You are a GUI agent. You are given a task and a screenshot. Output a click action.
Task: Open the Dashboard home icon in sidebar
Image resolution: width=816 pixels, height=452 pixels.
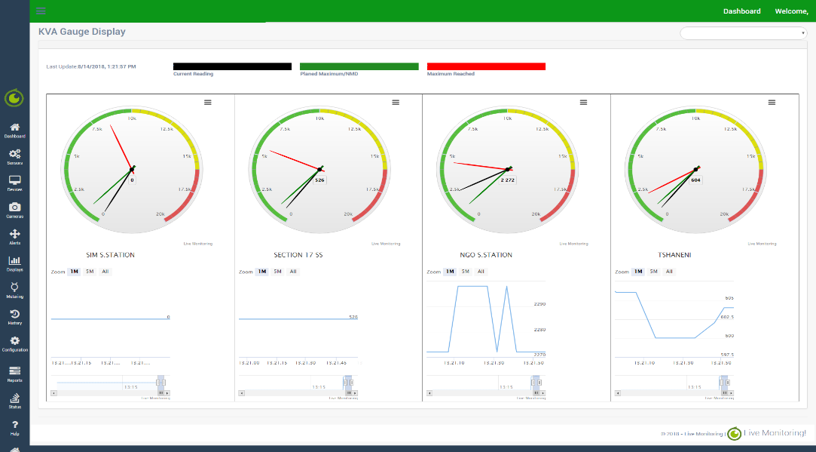14,128
